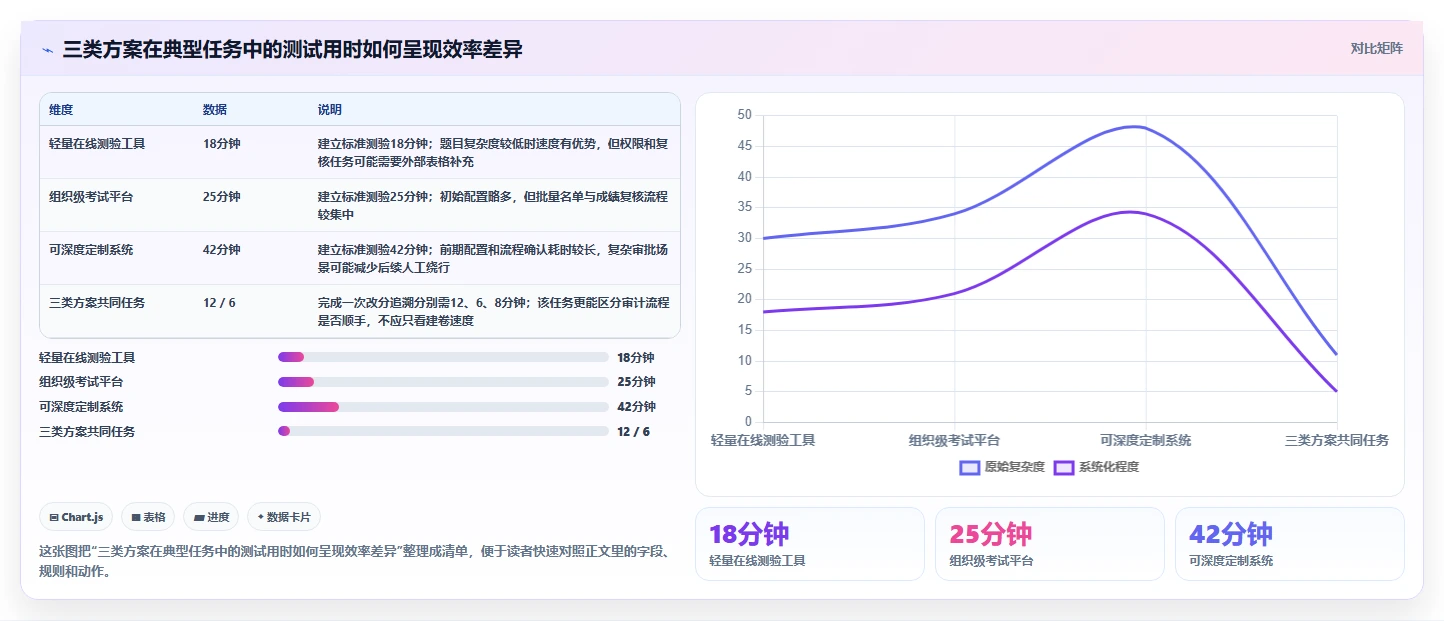Click the 25分钟 data card
This screenshot has height=621, width=1444.
pyautogui.click(x=1050, y=544)
